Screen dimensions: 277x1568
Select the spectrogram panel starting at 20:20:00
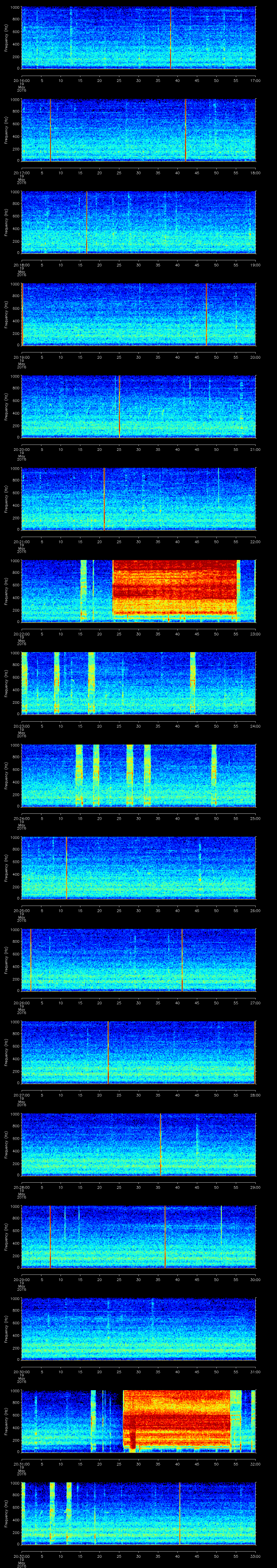tap(139, 407)
